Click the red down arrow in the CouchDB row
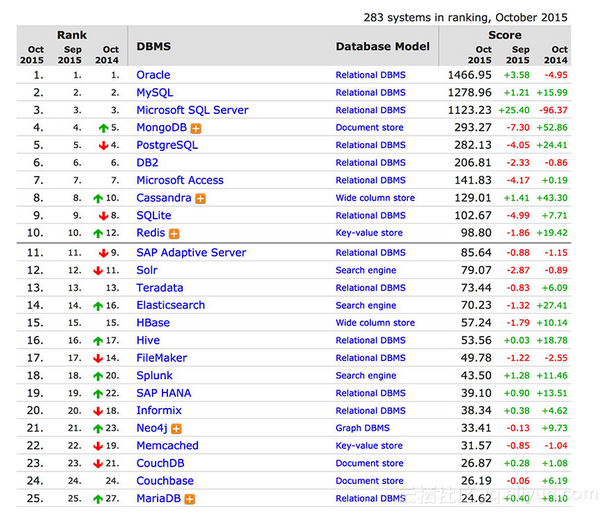The height and width of the screenshot is (515, 609). click(x=98, y=464)
